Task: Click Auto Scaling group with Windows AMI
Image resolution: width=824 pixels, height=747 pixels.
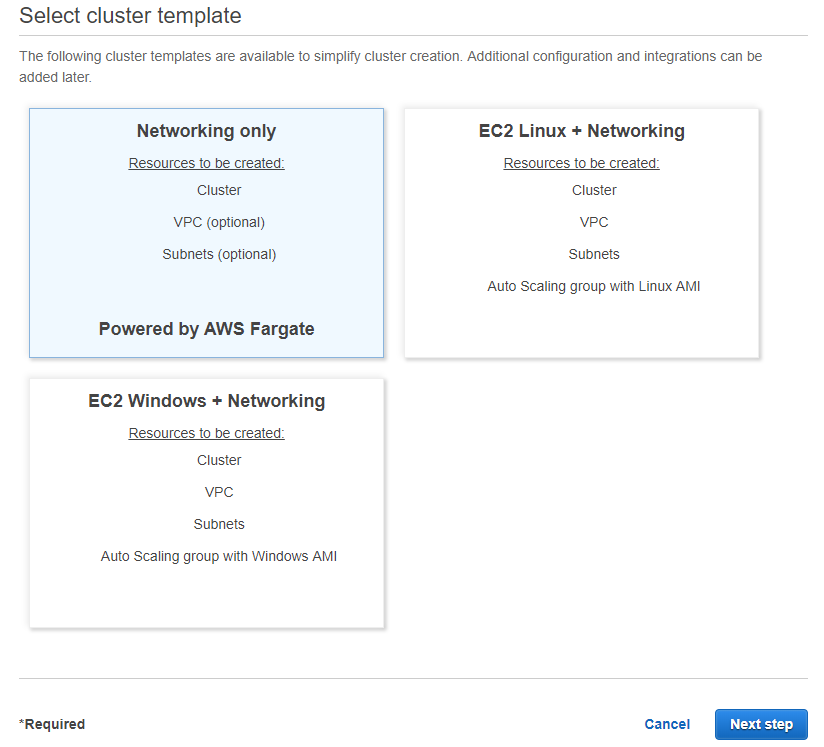Action: click(219, 556)
